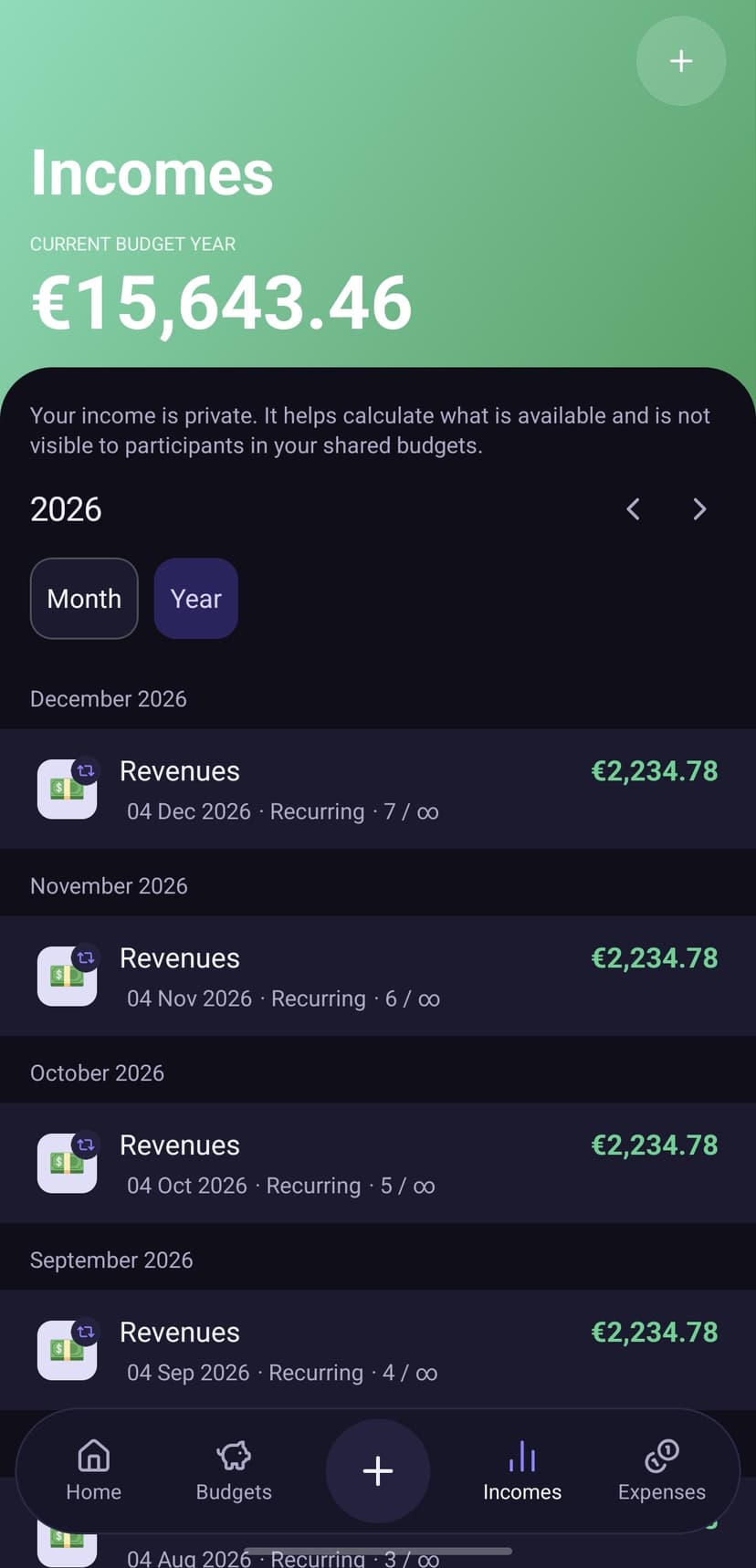Tap the center plus button in navigation bar
The width and height of the screenshot is (756, 1568).
pyautogui.click(x=378, y=1470)
